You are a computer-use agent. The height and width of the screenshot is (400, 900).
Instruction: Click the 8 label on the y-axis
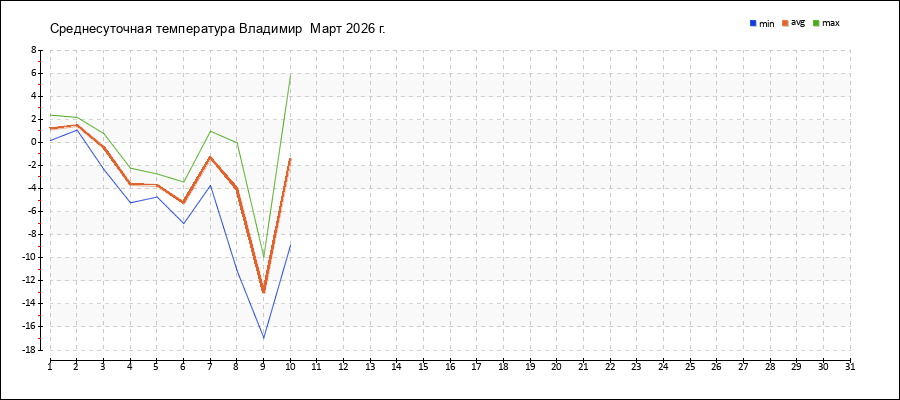tap(33, 50)
